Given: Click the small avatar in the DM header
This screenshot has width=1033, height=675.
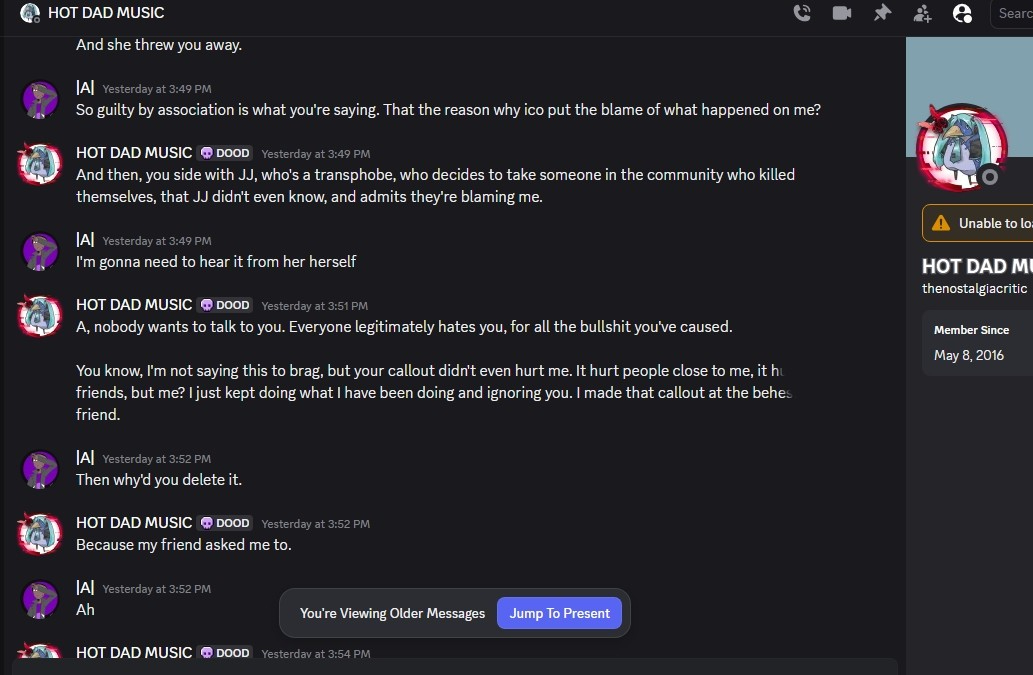Looking at the screenshot, I should tap(30, 13).
